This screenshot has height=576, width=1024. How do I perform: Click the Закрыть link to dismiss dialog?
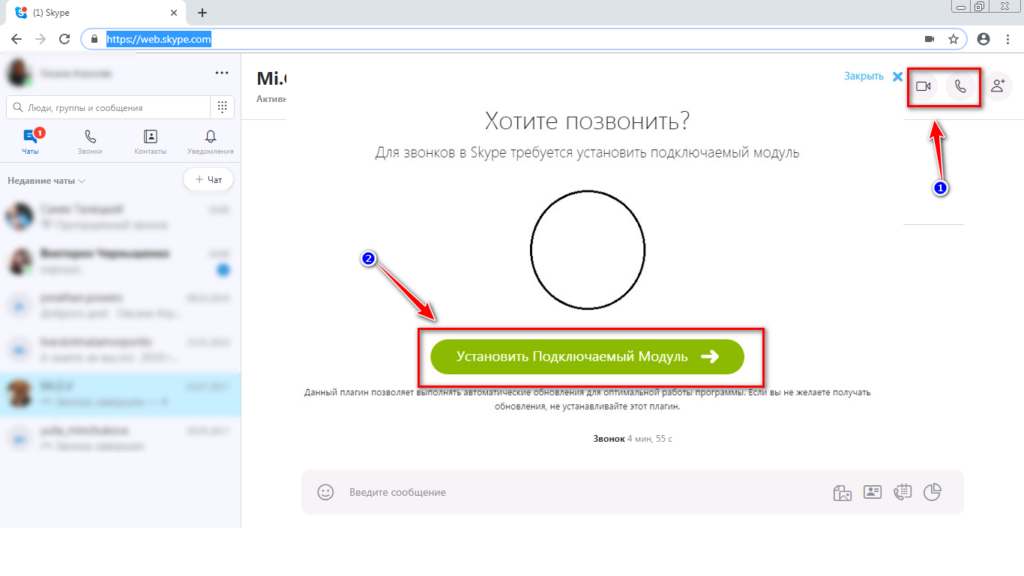coord(863,76)
